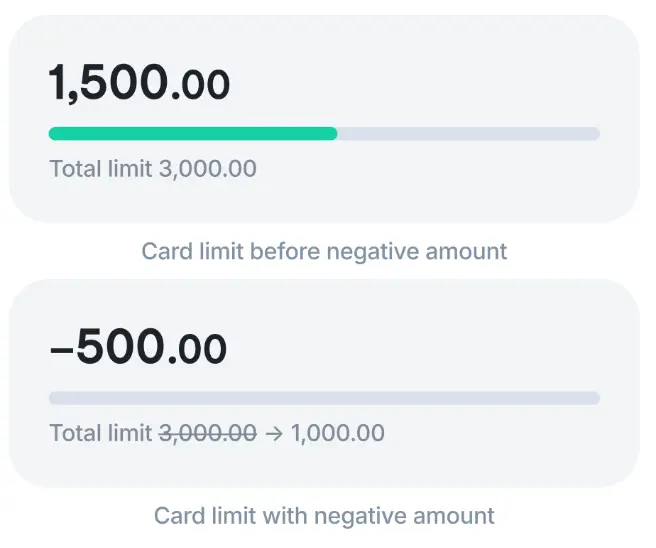Click the empty progress bar in negative card
656x548 pixels.
[324, 398]
